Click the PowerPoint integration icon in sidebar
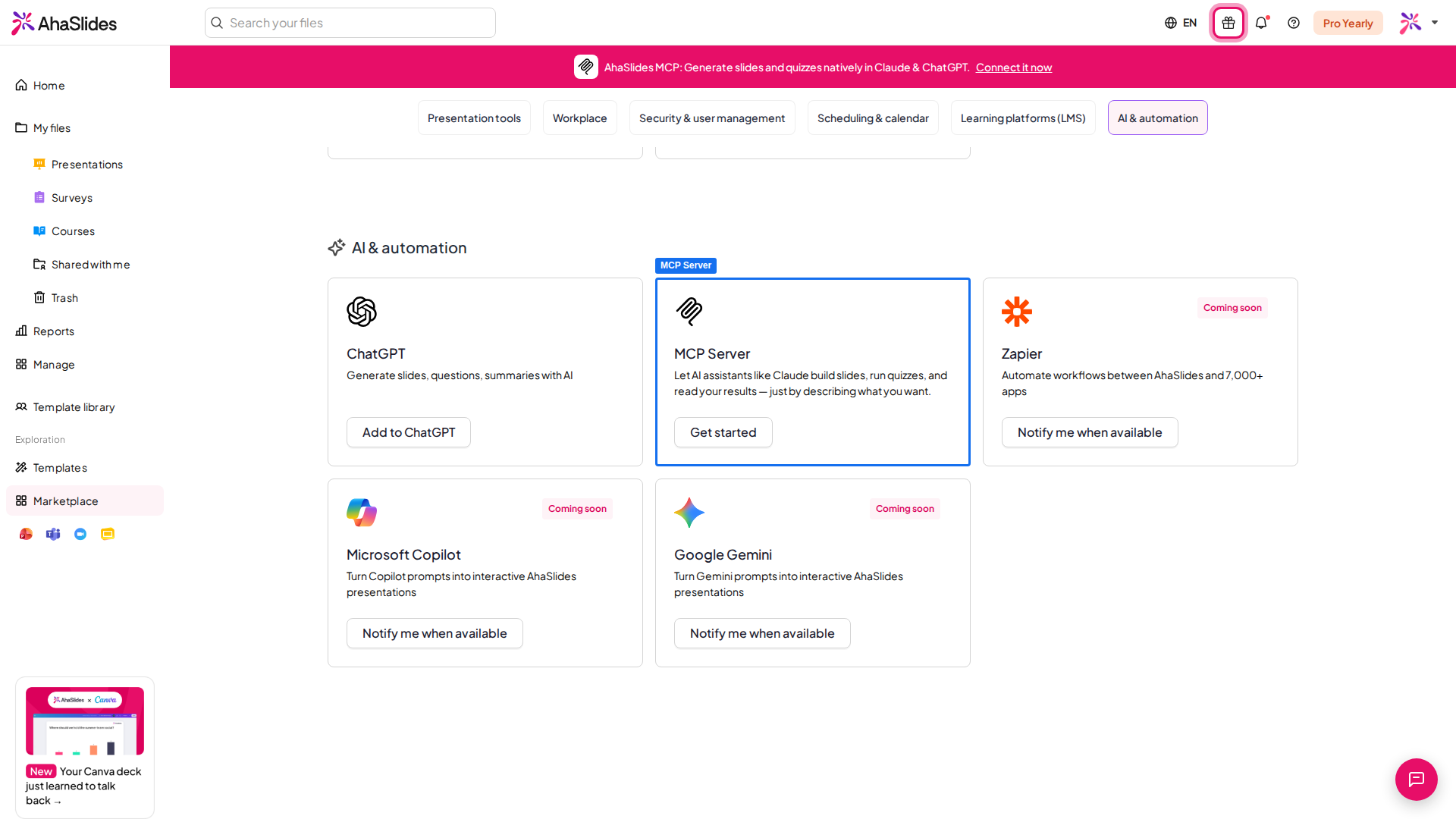The height and width of the screenshot is (819, 1456). [x=26, y=534]
